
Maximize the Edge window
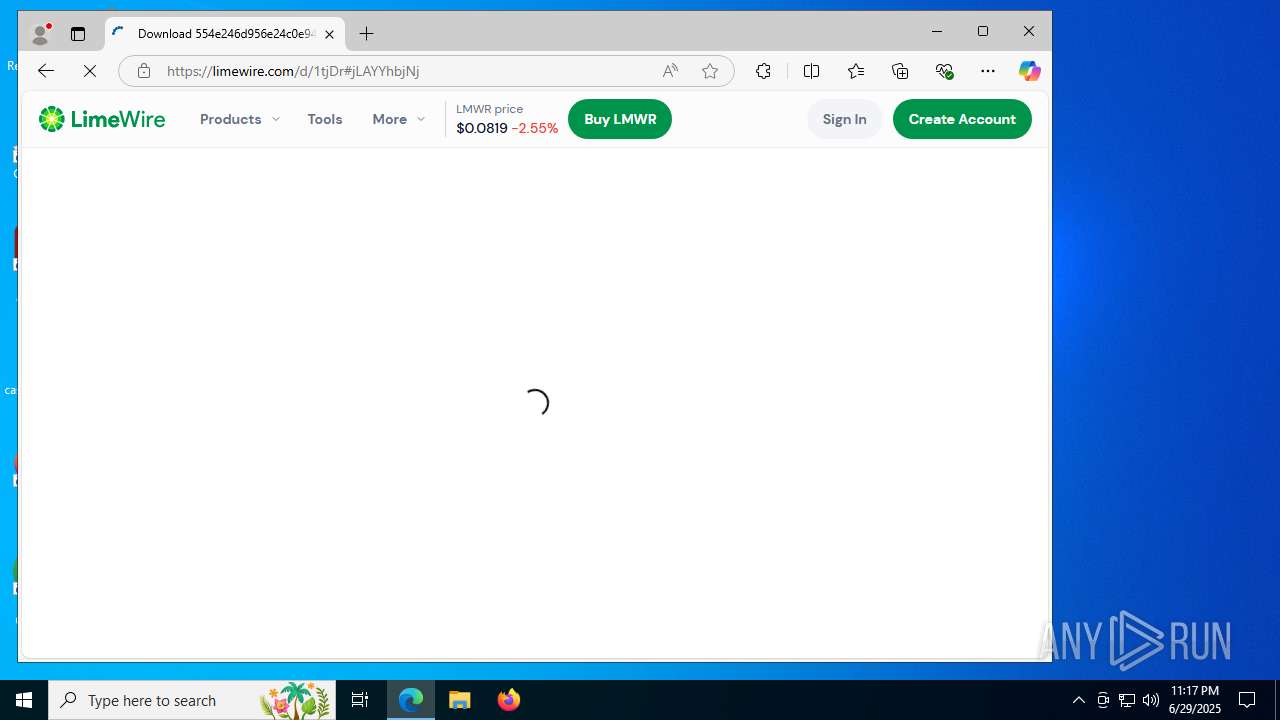pos(983,32)
